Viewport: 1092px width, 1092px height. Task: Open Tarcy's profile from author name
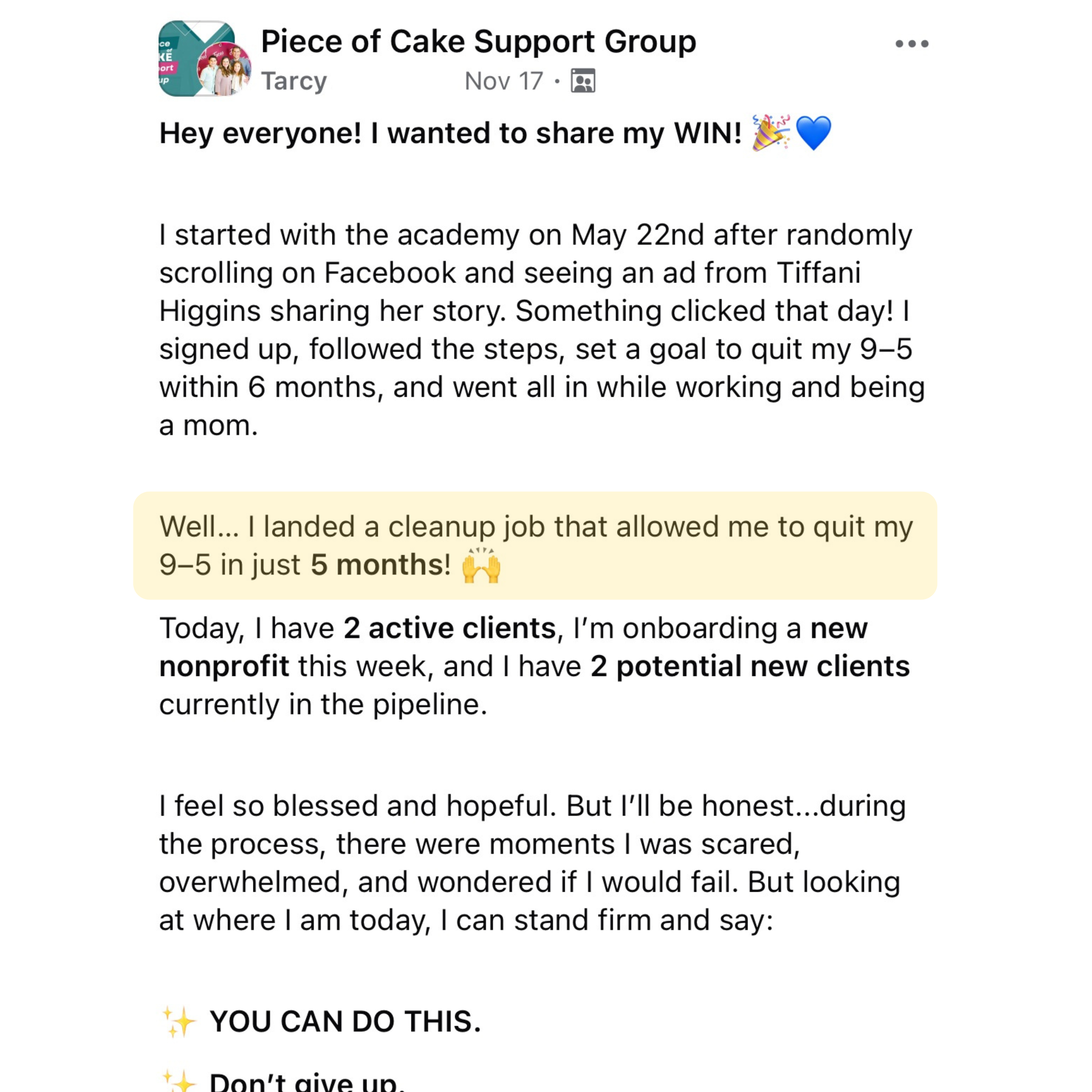[x=293, y=81]
